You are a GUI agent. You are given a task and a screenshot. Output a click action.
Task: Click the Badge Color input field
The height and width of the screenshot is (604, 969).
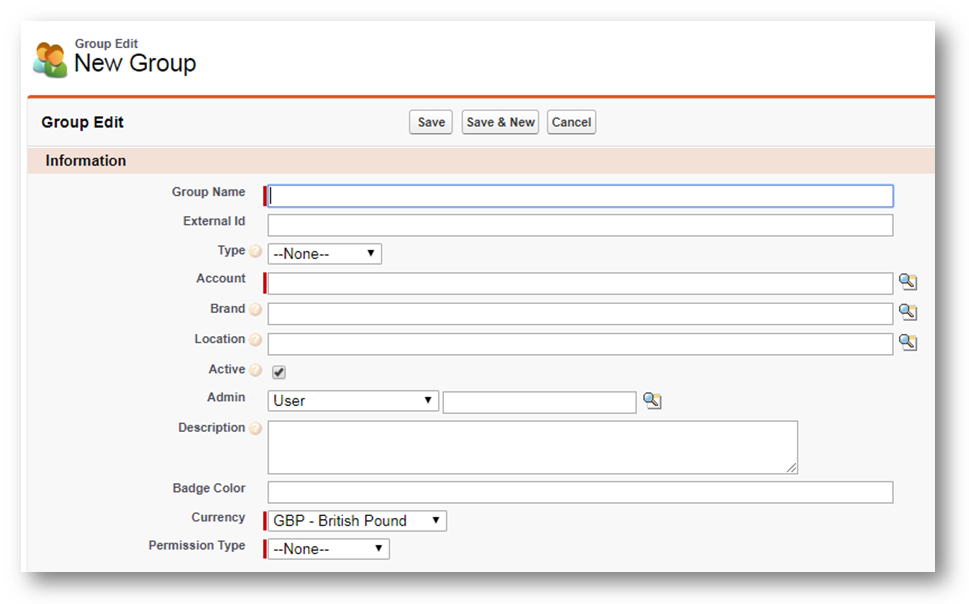click(x=580, y=492)
